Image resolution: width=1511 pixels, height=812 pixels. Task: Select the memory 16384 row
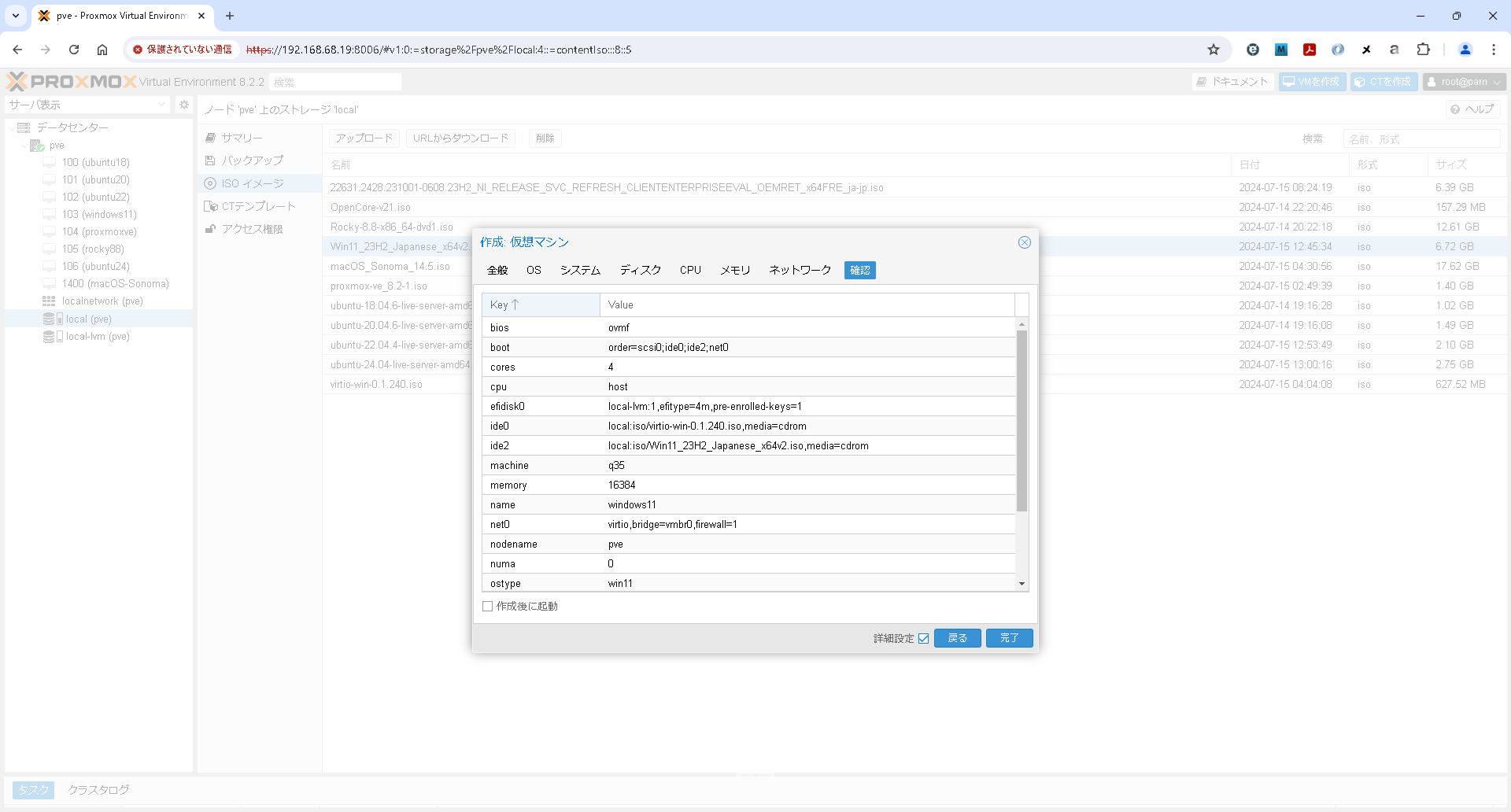[748, 485]
